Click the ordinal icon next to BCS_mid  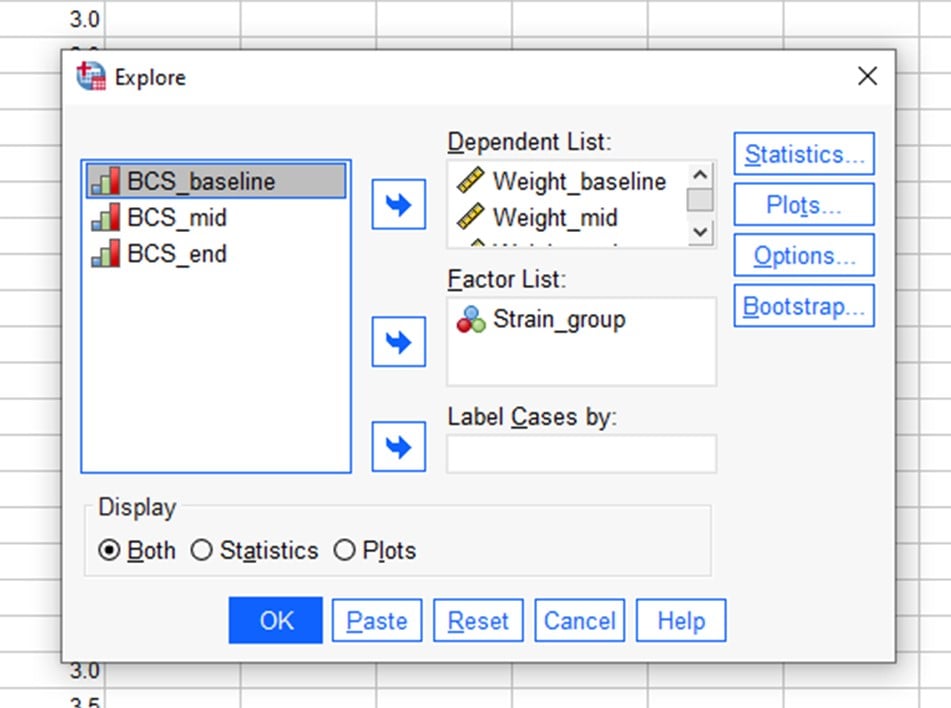click(x=105, y=218)
